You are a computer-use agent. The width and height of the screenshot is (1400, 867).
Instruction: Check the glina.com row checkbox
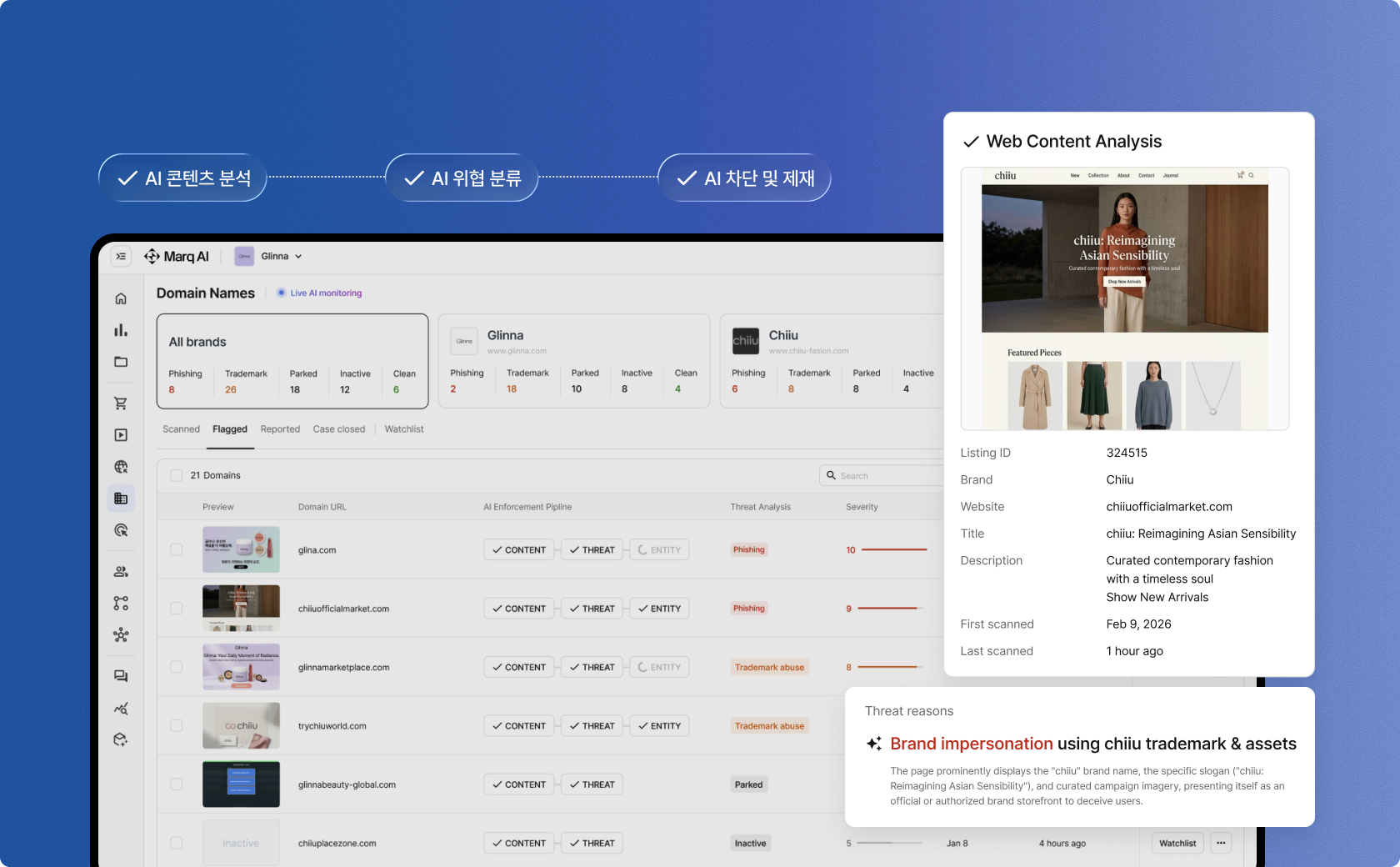176,549
